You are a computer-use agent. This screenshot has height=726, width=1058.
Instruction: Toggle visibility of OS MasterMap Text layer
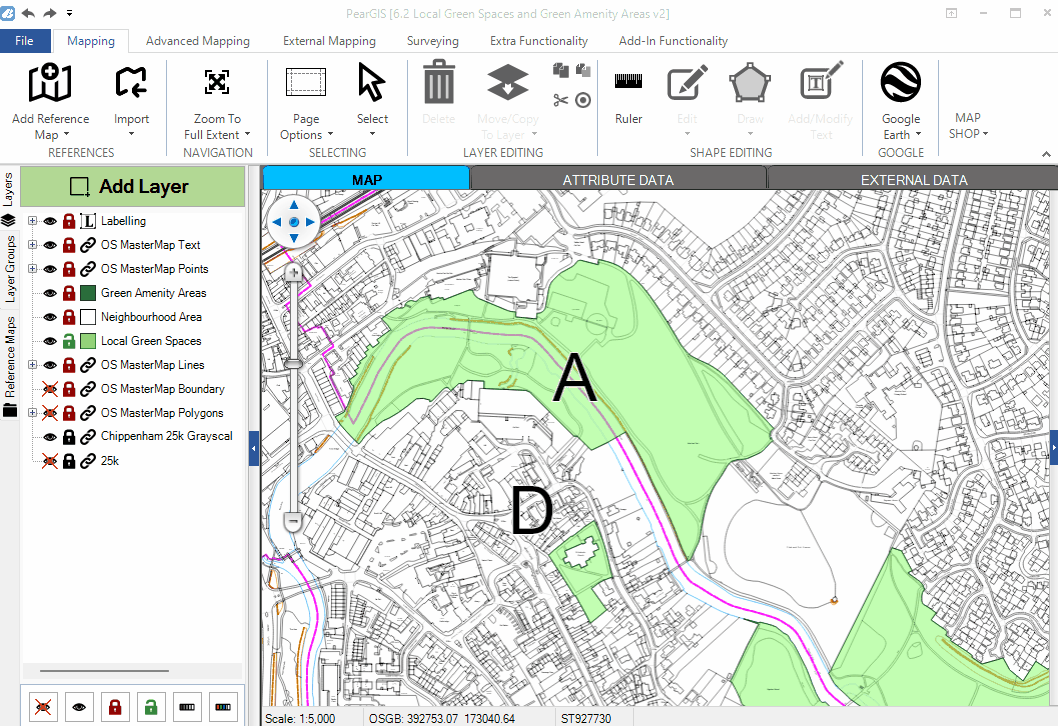coord(50,245)
